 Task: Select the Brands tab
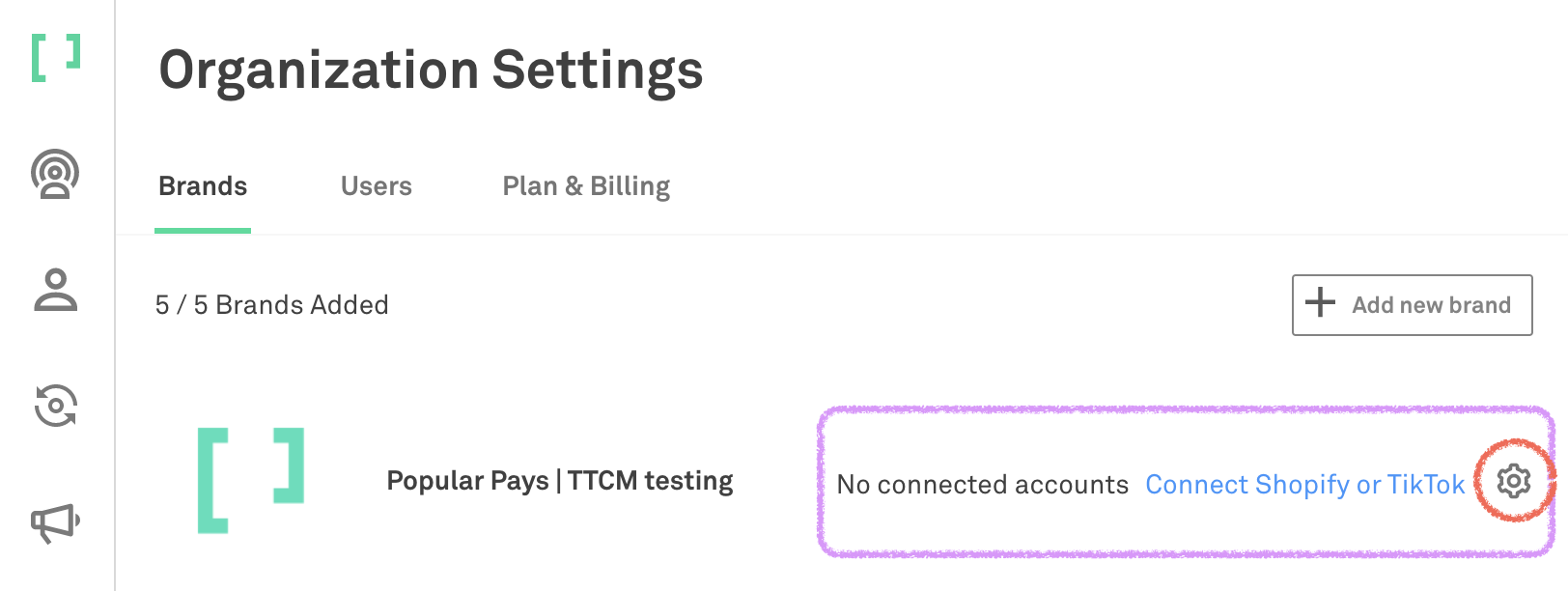(x=202, y=185)
